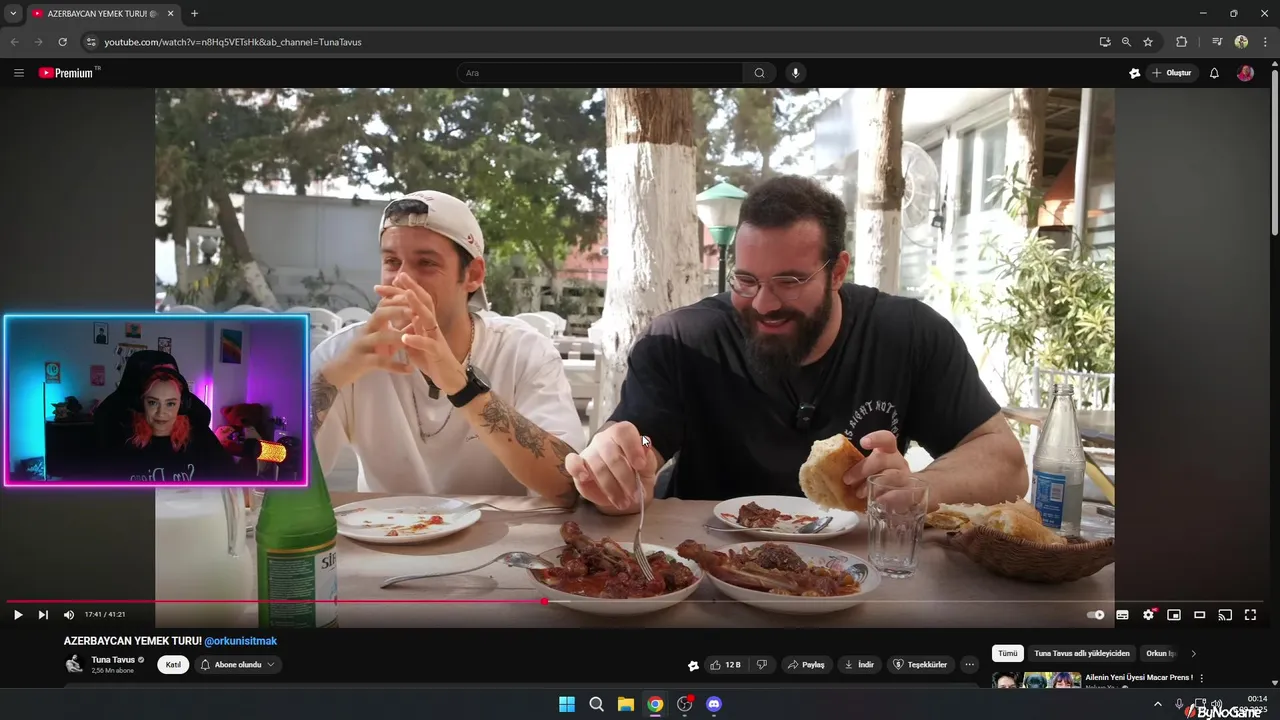The height and width of the screenshot is (720, 1280).
Task: Open the Windows Start menu
Action: [567, 704]
